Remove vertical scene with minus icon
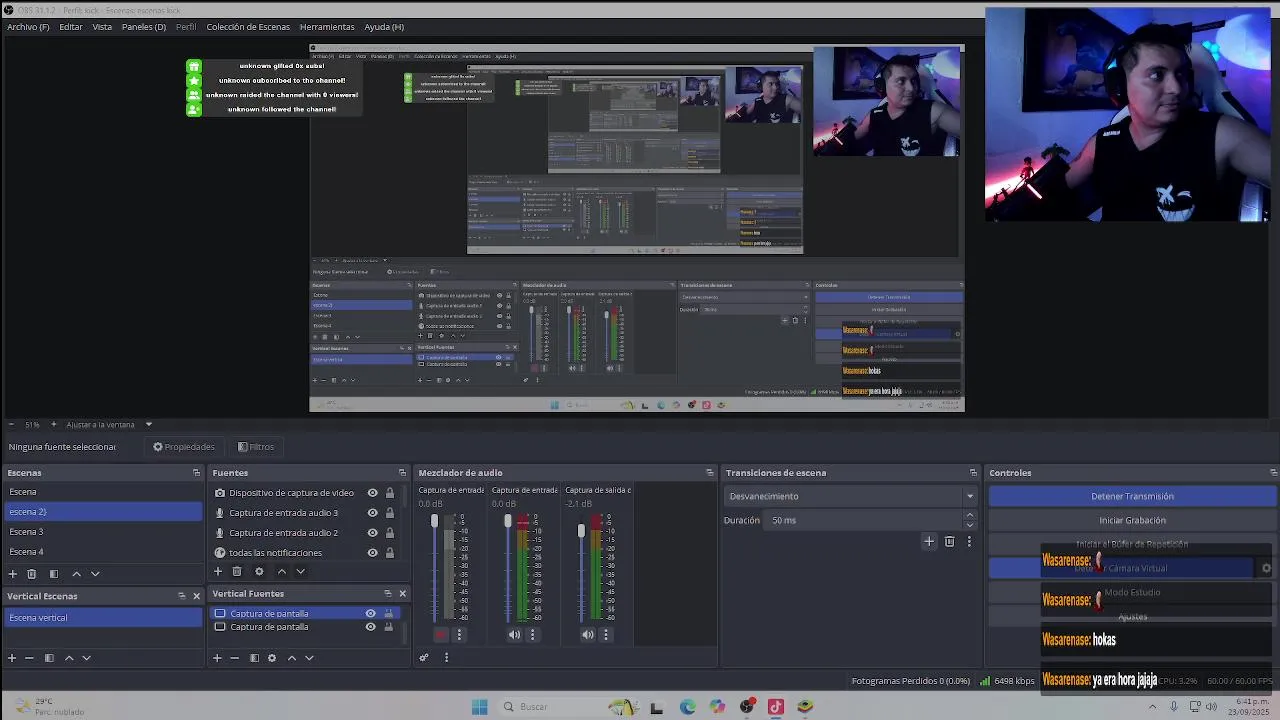The height and width of the screenshot is (720, 1280). click(29, 658)
